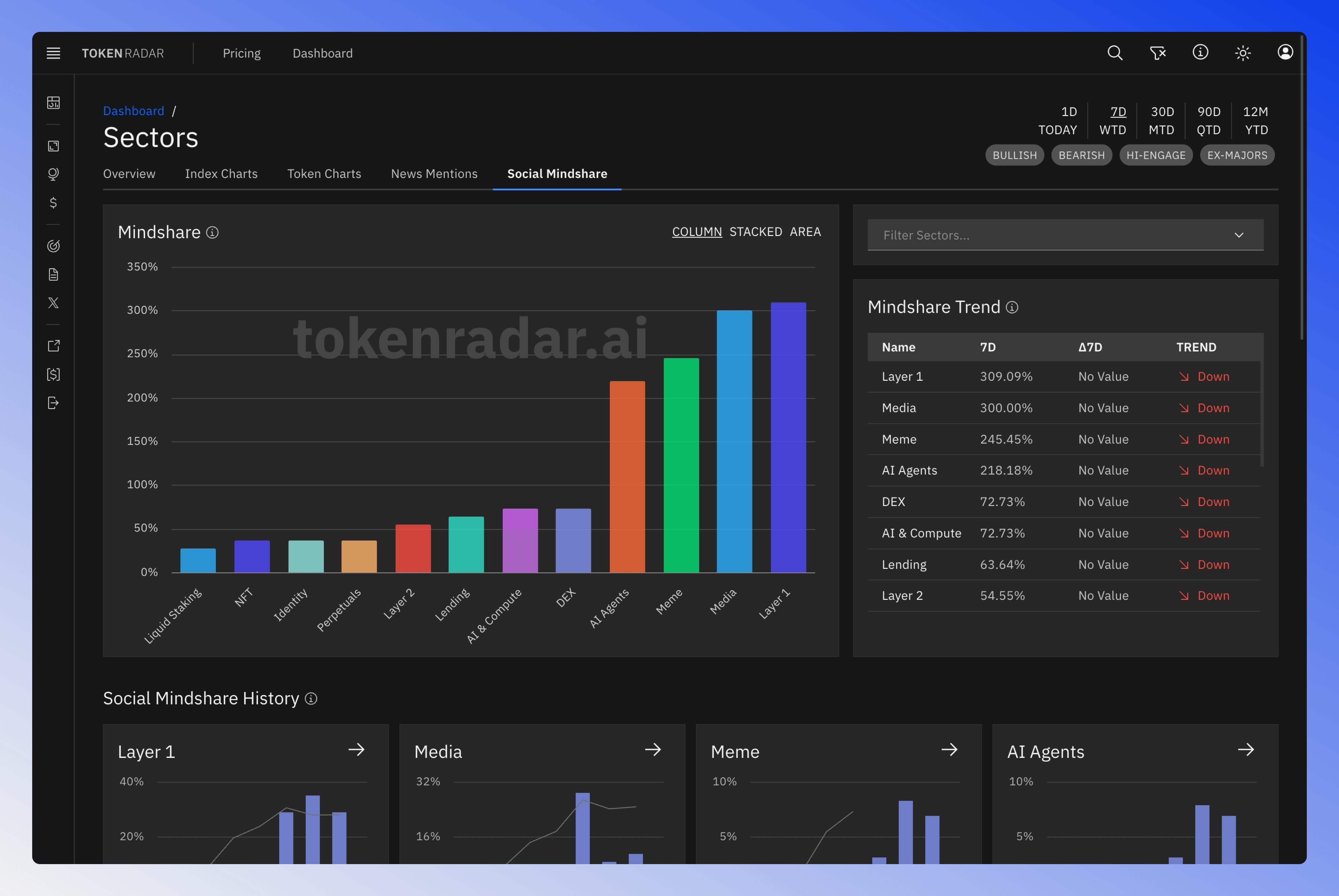1339x896 pixels.
Task: Open Meme history card arrow
Action: 949,749
